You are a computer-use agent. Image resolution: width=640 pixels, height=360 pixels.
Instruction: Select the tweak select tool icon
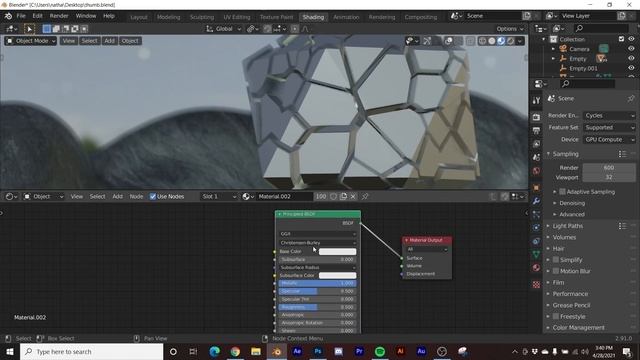pos(29,29)
